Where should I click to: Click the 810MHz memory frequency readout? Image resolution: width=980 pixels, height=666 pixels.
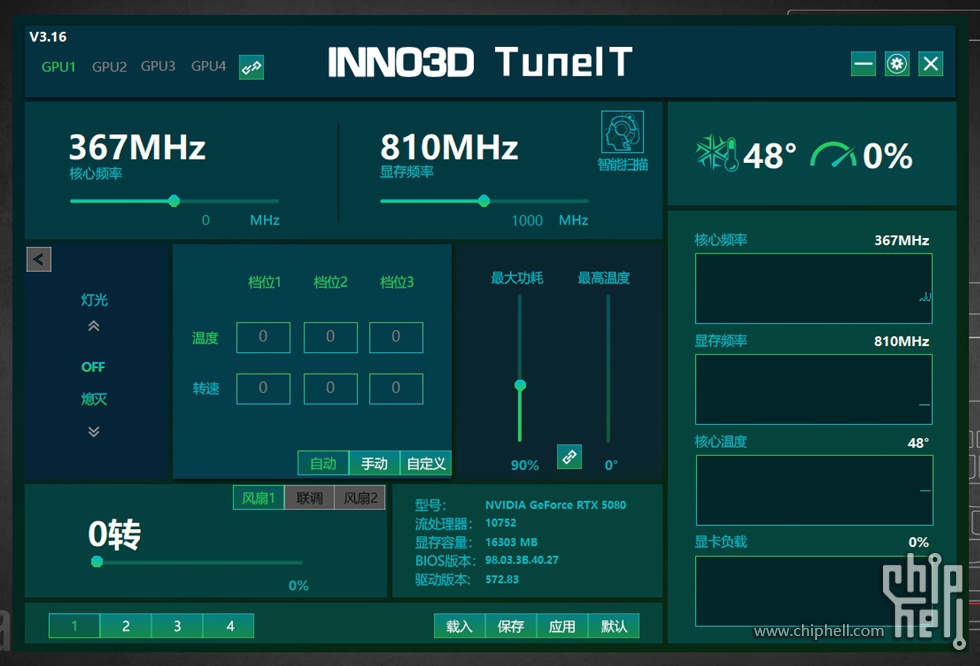click(x=449, y=147)
